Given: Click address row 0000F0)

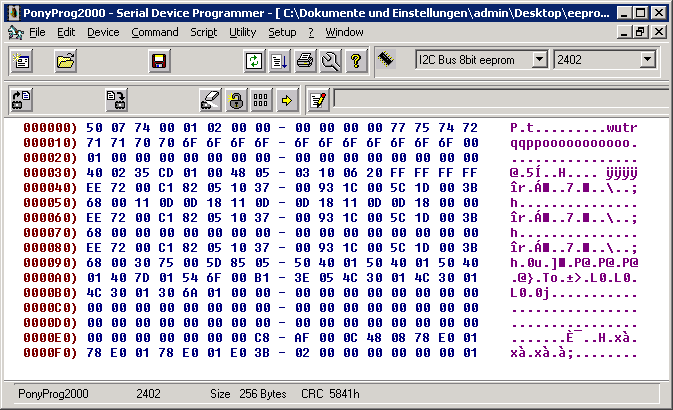Looking at the screenshot, I should (x=50, y=353).
